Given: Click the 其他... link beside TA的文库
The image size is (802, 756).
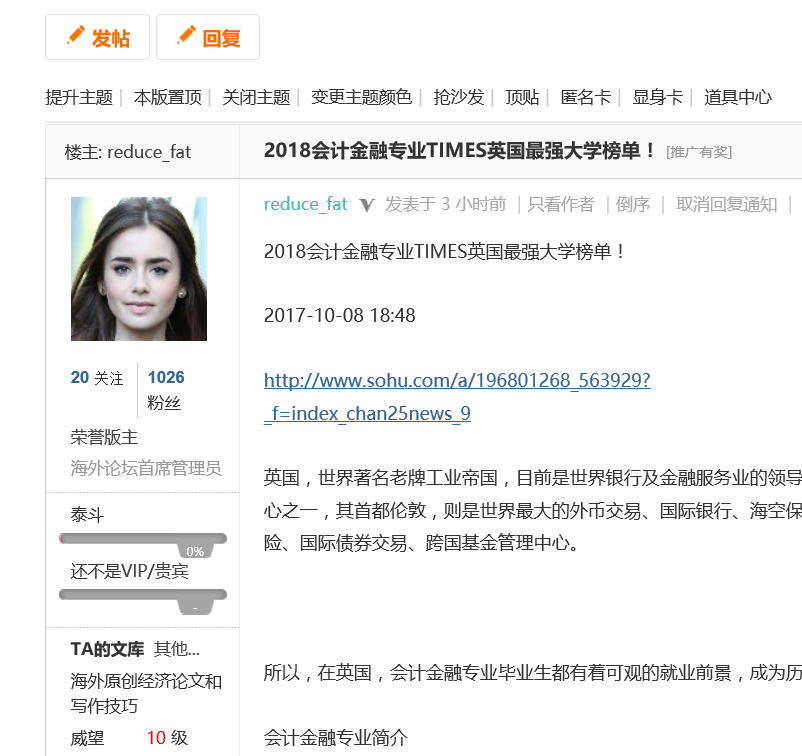Looking at the screenshot, I should (x=176, y=649).
